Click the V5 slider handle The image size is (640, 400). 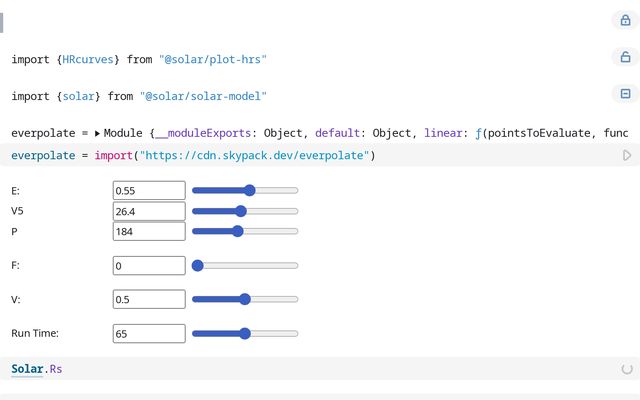(241, 211)
